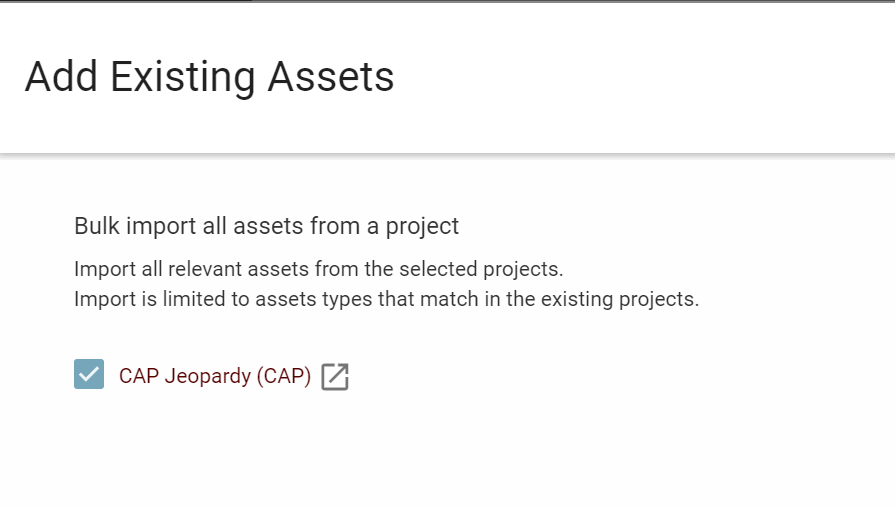
Task: Click the Add Existing Assets page title
Action: [209, 76]
